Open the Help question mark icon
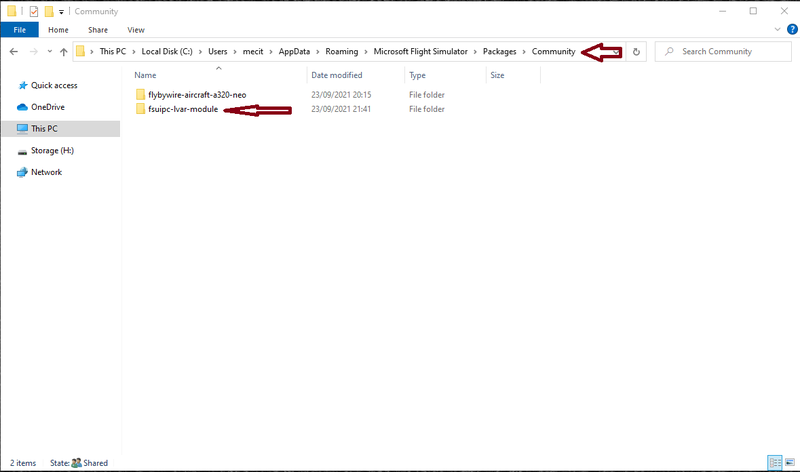This screenshot has height=472, width=800. click(x=792, y=30)
